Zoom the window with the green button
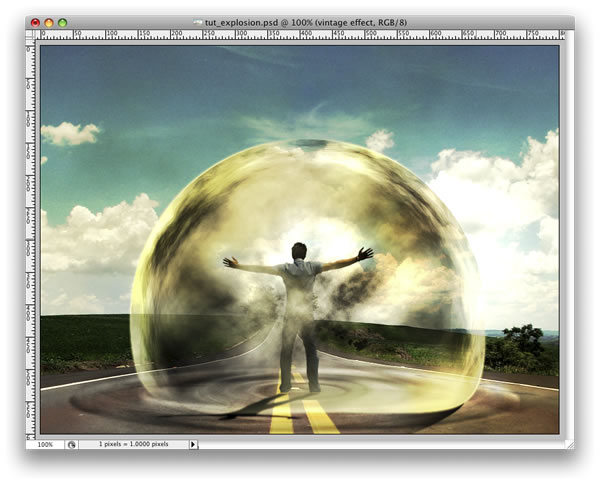 coord(63,23)
